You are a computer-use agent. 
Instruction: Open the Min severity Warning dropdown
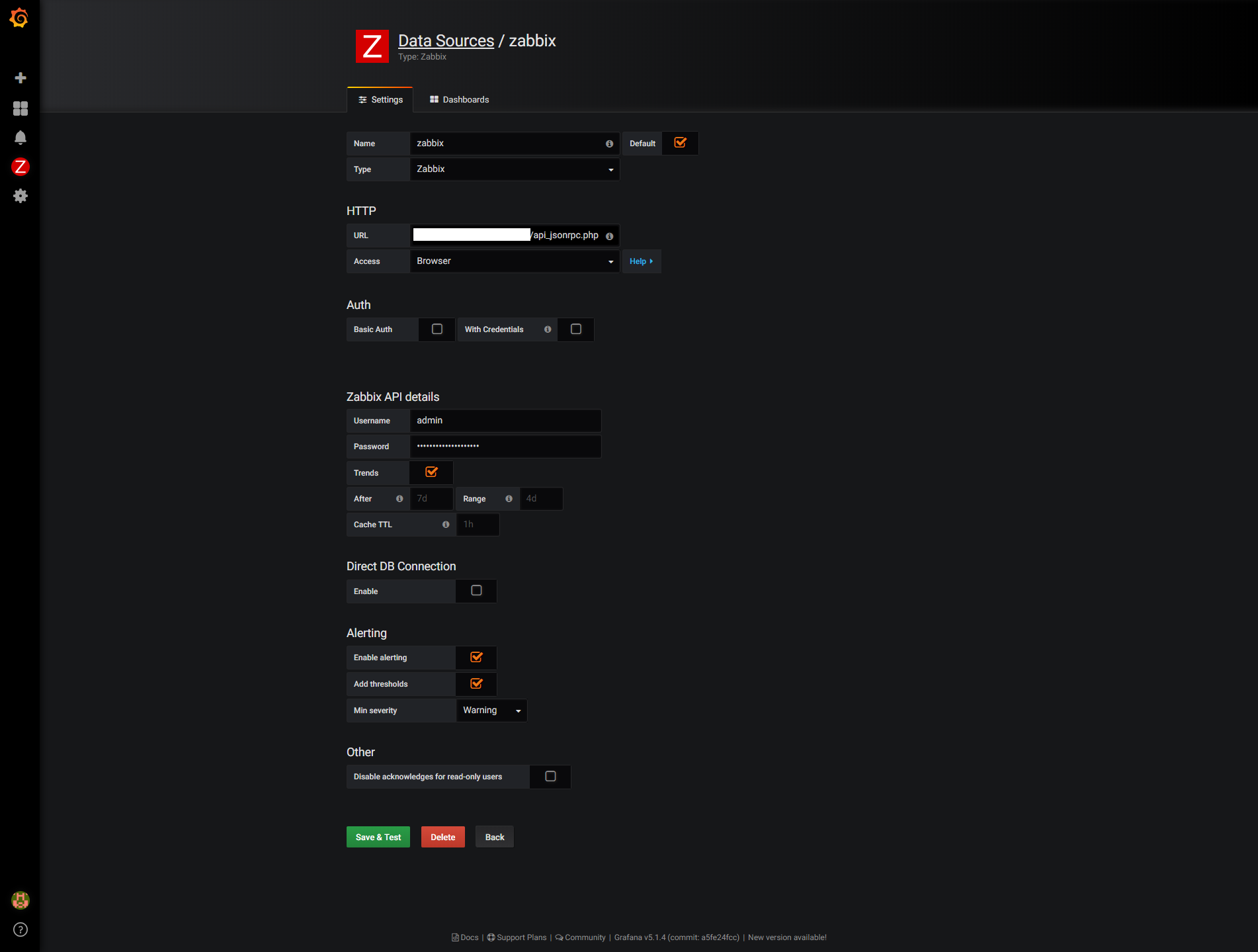point(491,711)
